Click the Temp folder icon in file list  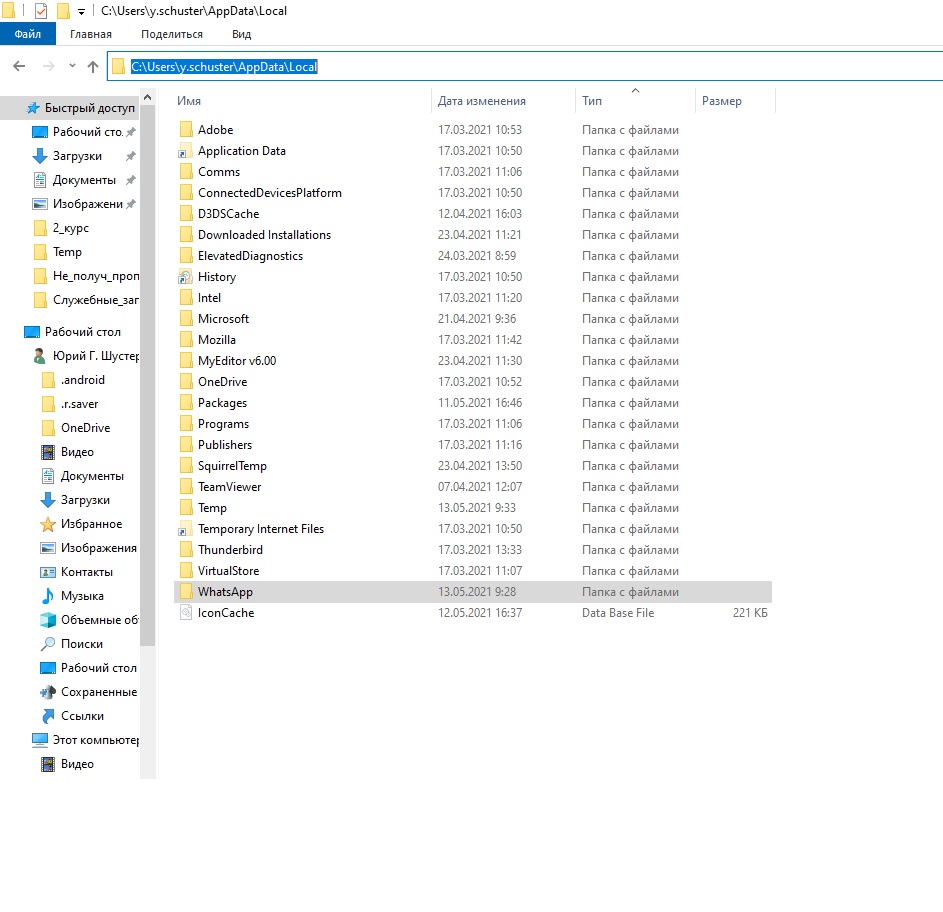(x=186, y=508)
